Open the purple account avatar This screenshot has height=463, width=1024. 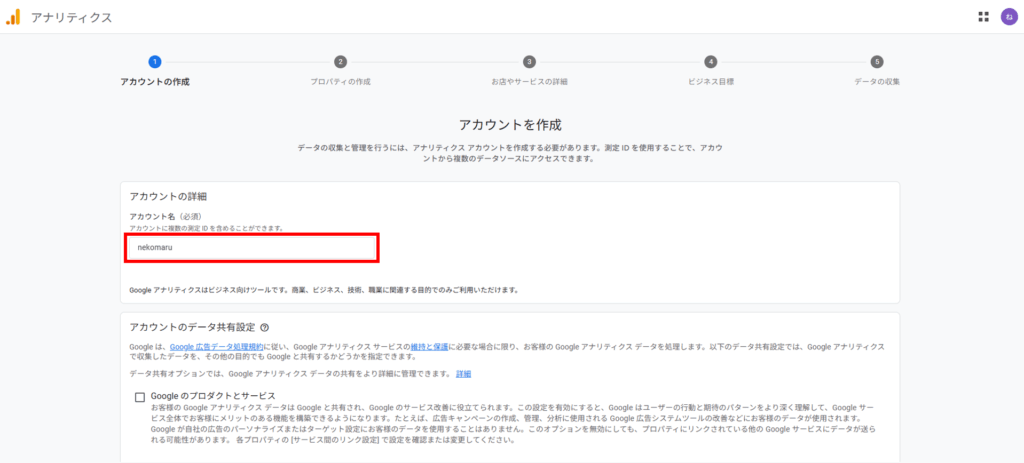[1009, 17]
